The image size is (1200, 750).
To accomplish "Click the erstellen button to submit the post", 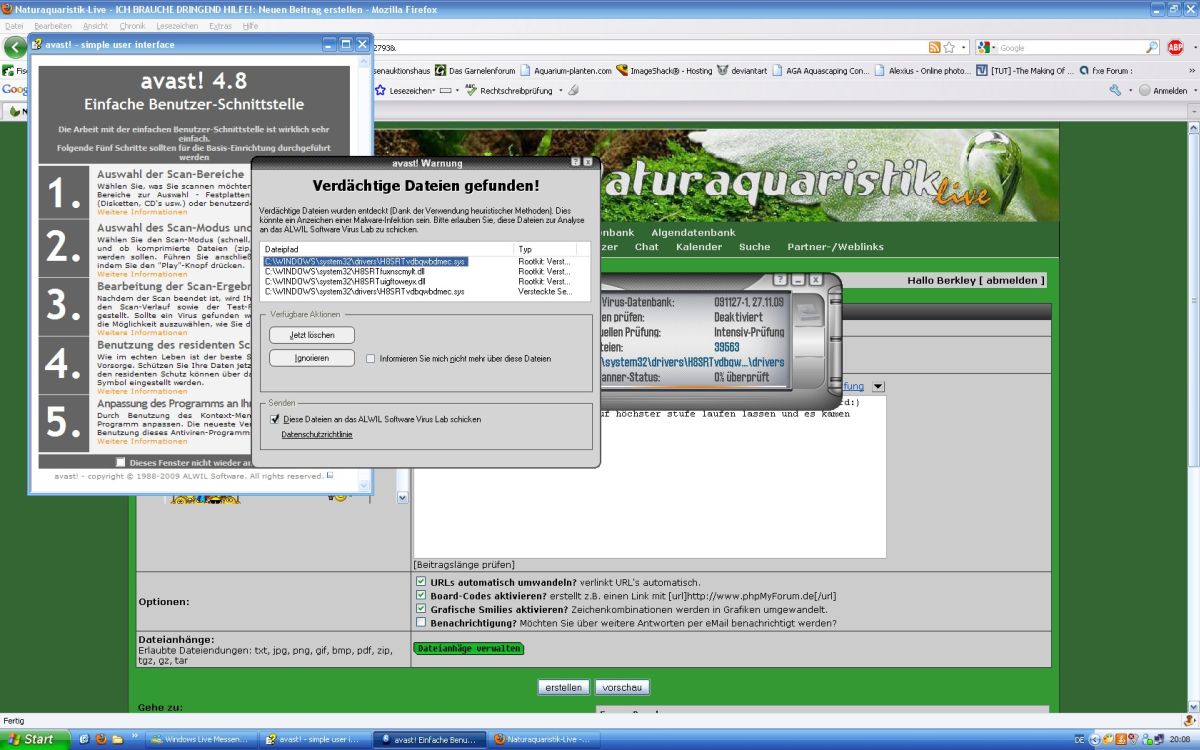I will 564,687.
